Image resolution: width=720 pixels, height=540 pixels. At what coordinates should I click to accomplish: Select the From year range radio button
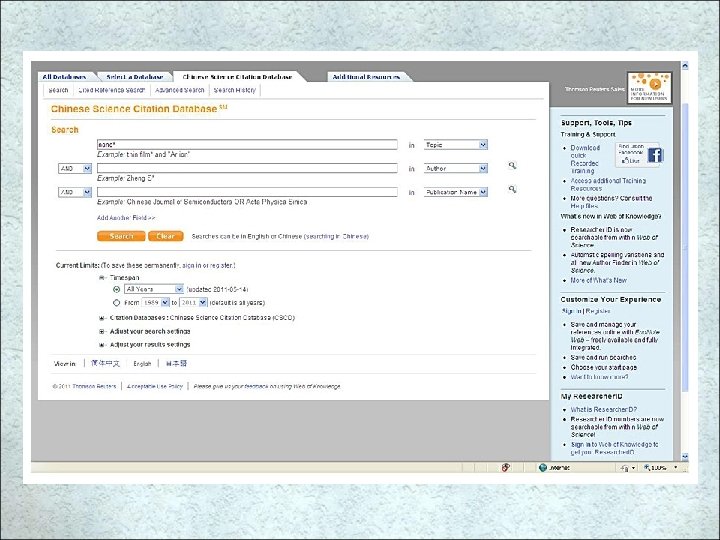[x=117, y=303]
